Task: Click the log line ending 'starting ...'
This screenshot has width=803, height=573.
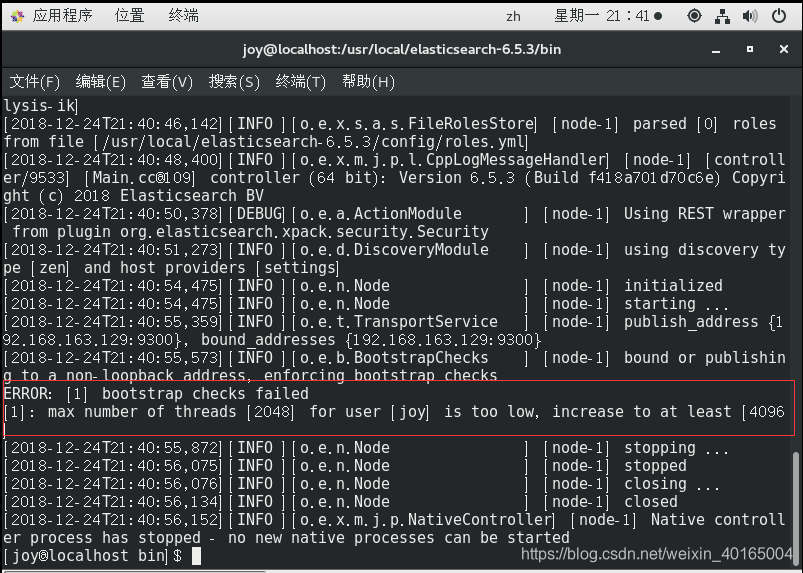Action: pyautogui.click(x=366, y=304)
